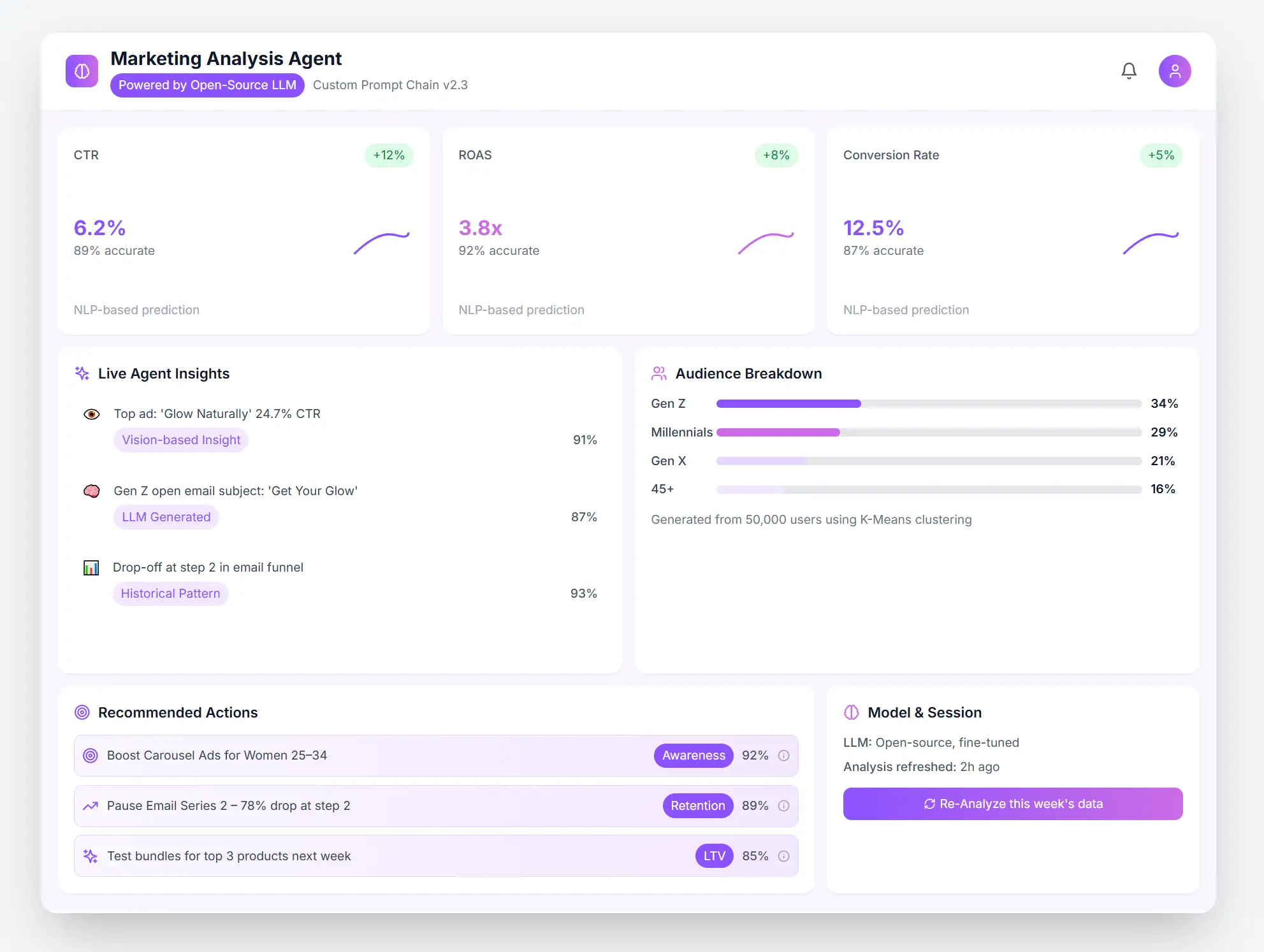Open the notification bell
Viewport: 1264px width, 952px height.
pyautogui.click(x=1129, y=71)
